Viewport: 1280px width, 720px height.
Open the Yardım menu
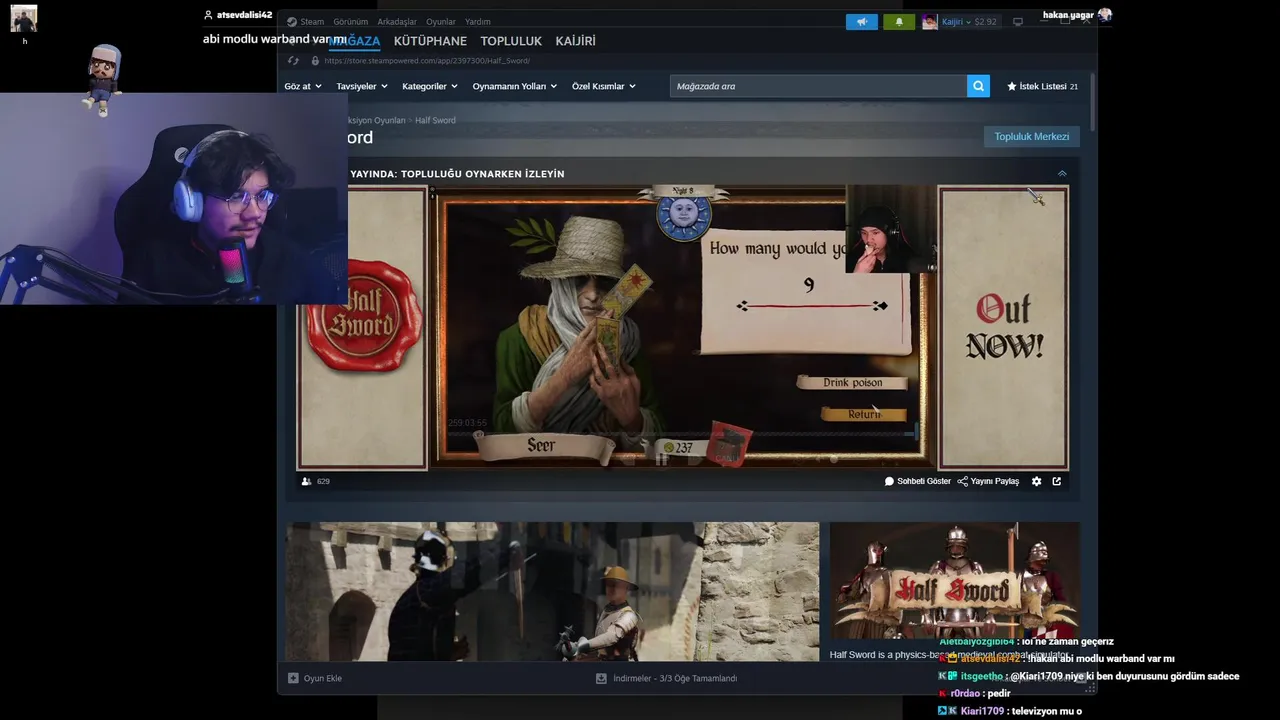478,21
